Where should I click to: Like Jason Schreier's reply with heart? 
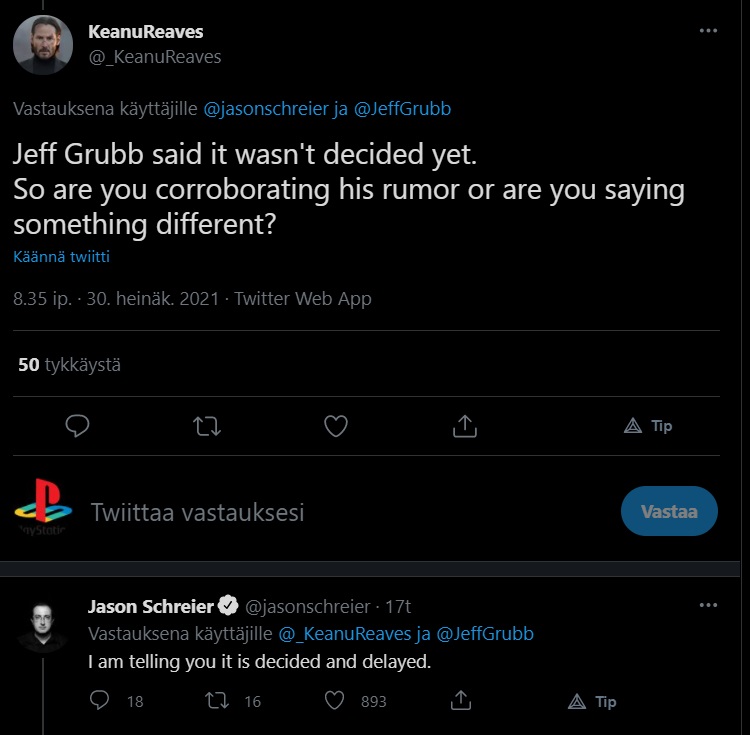[336, 700]
